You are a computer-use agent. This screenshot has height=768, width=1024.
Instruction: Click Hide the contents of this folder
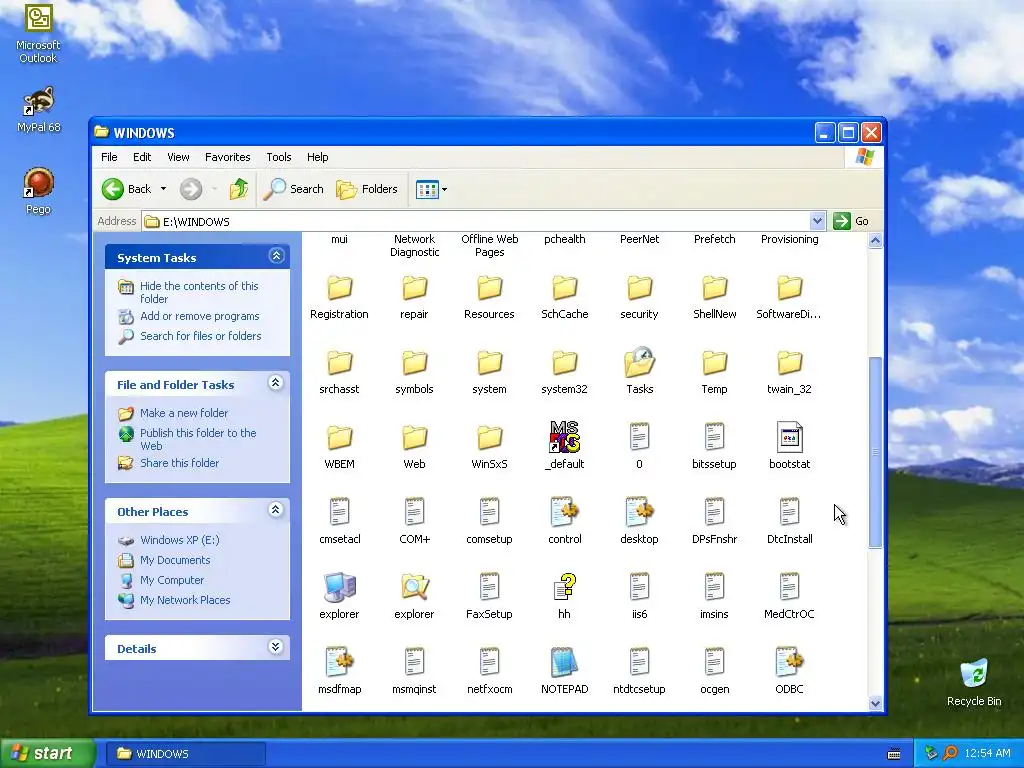click(199, 292)
